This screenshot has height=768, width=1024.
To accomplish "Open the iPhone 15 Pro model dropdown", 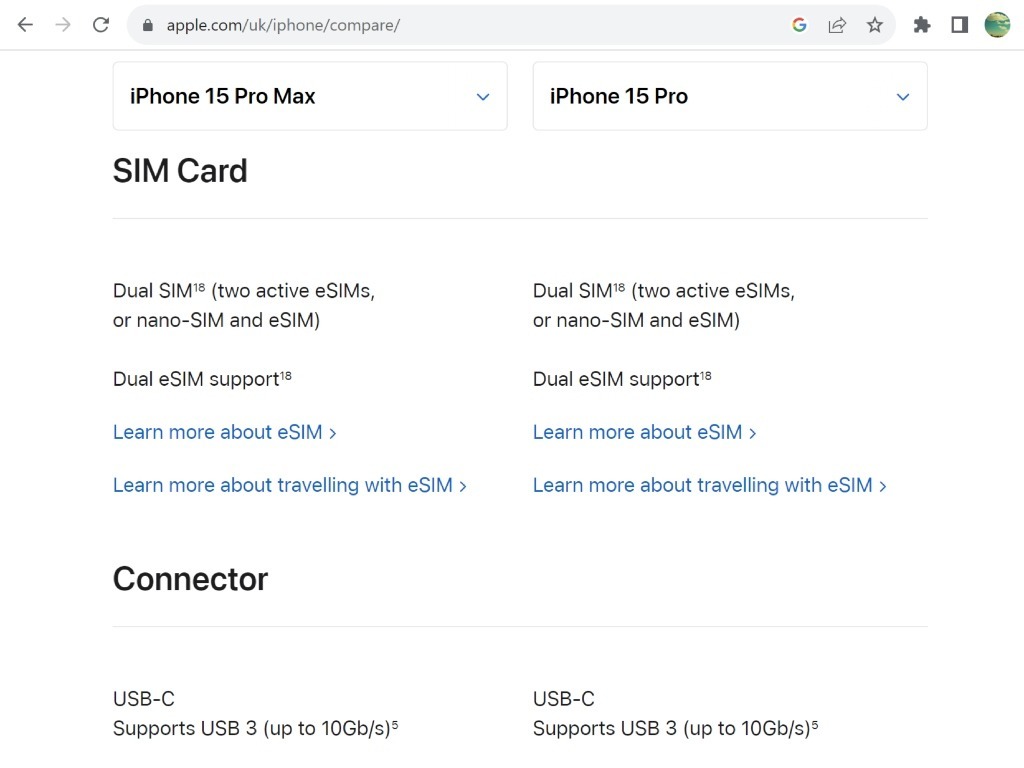I will [730, 96].
